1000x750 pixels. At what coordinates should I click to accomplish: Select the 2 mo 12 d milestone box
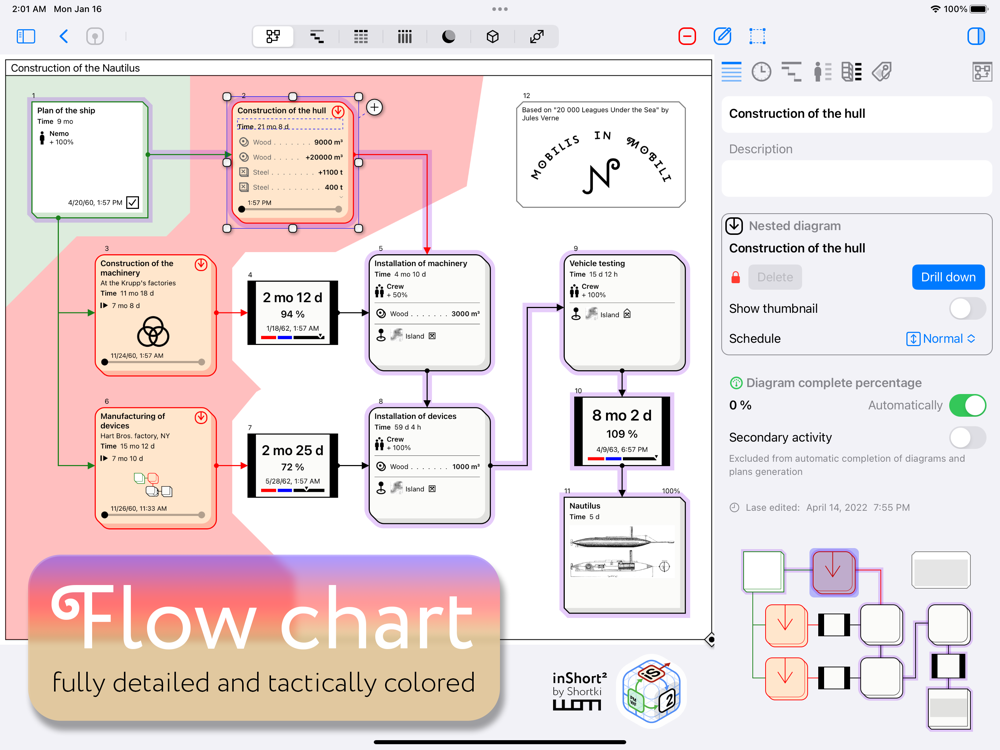[293, 312]
